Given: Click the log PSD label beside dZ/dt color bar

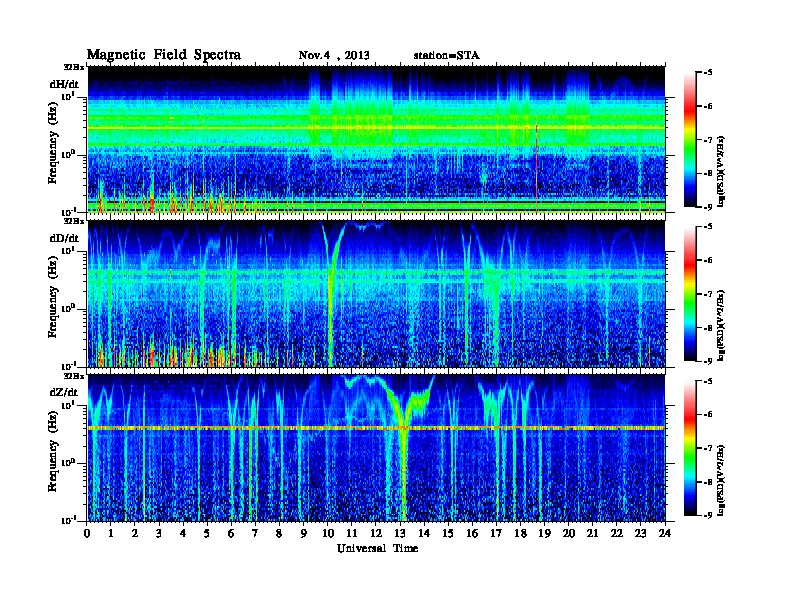Looking at the screenshot, I should click(x=721, y=480).
